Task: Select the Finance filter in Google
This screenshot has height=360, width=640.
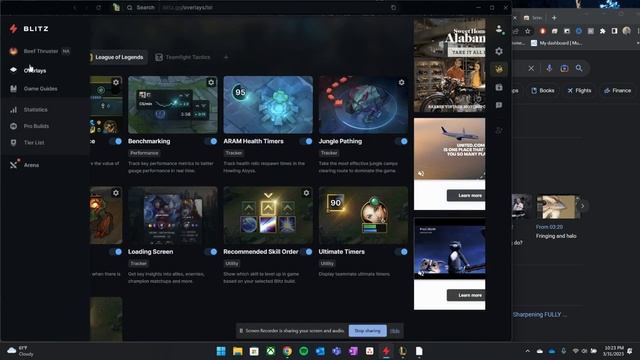Action: (618, 91)
